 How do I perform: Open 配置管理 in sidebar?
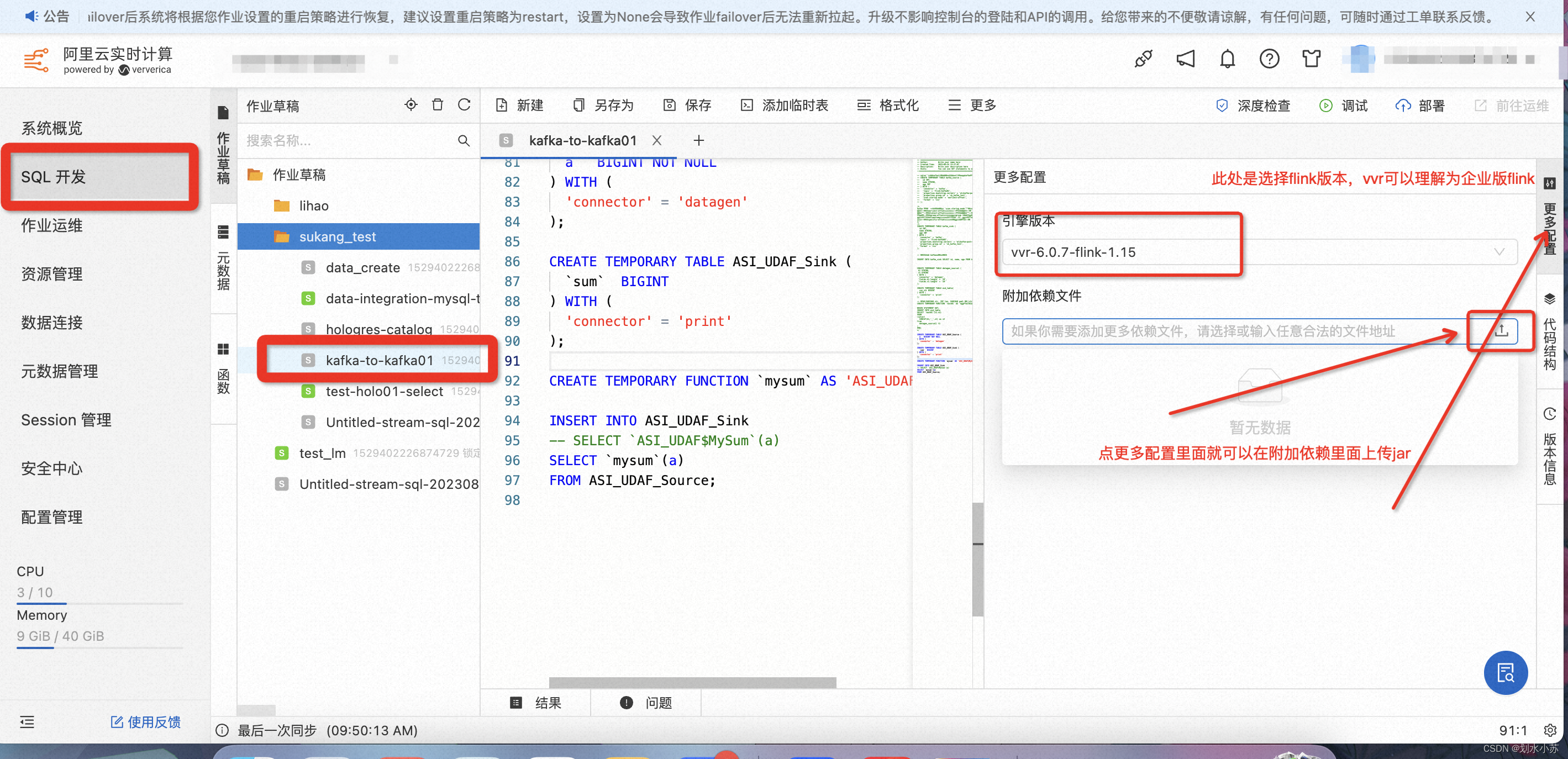[x=52, y=518]
